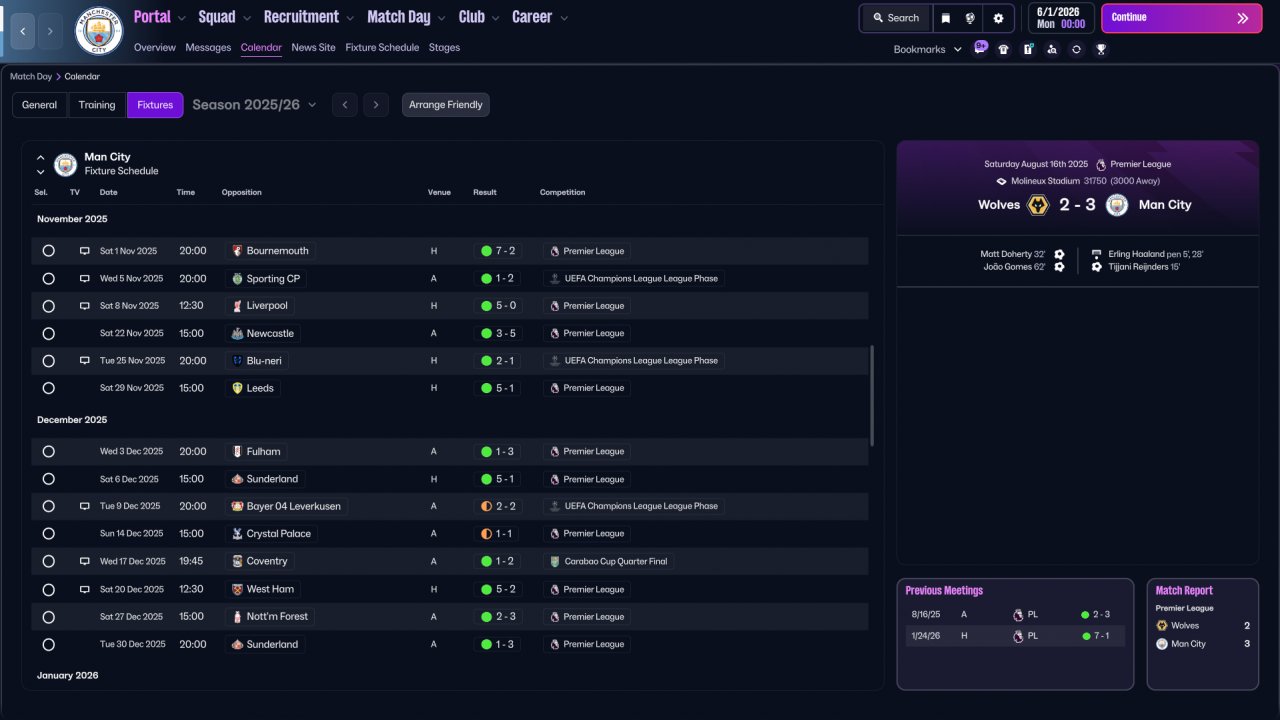
Task: Click the 5 - 0 Liverpool result
Action: tap(497, 306)
